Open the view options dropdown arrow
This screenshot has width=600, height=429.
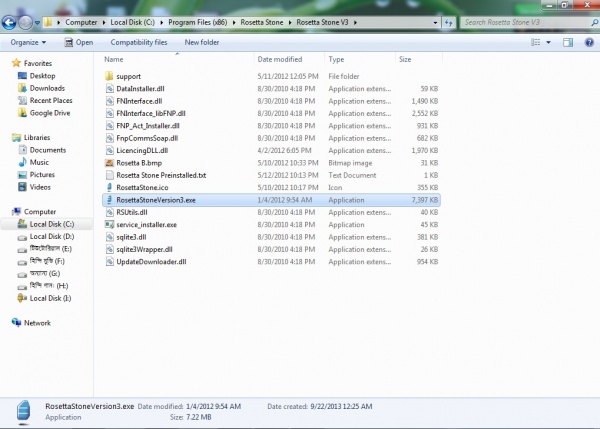[548, 42]
